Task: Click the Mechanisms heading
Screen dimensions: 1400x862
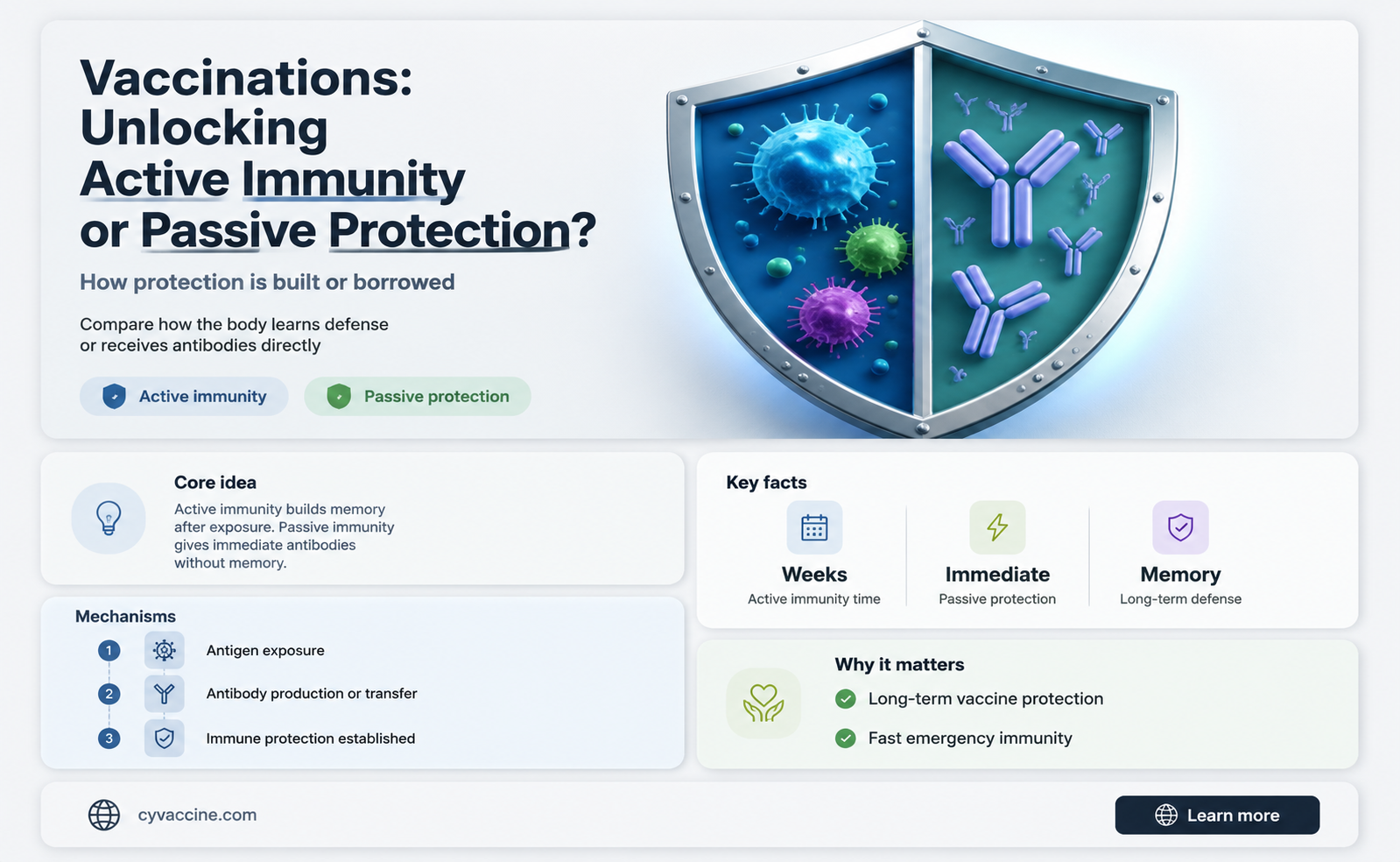Action: pyautogui.click(x=125, y=617)
